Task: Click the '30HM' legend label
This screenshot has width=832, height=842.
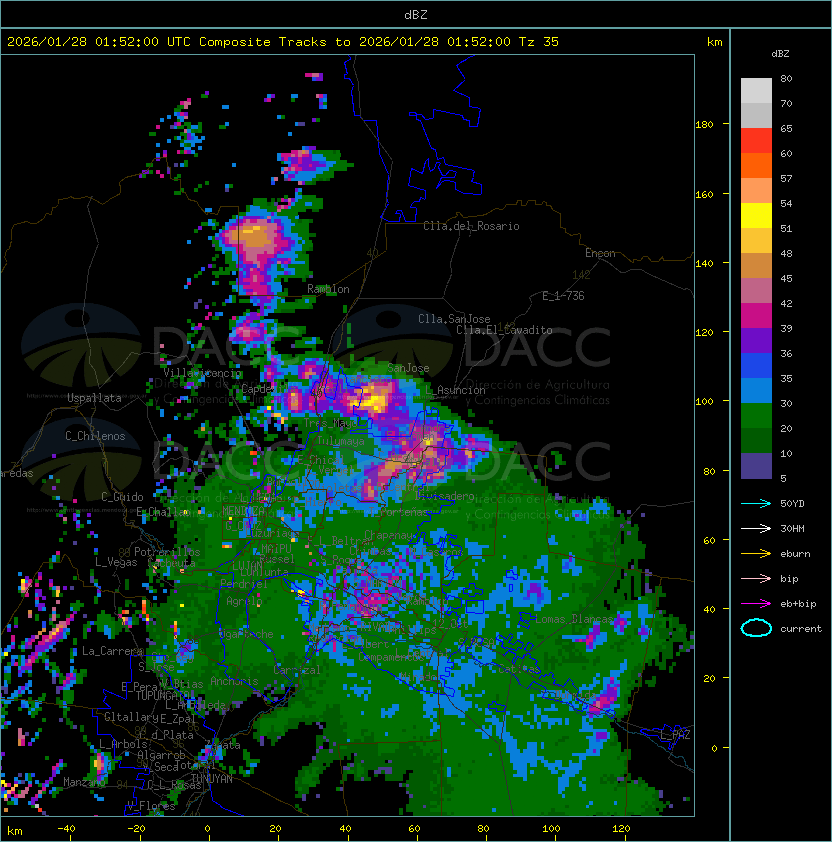Action: tap(792, 528)
